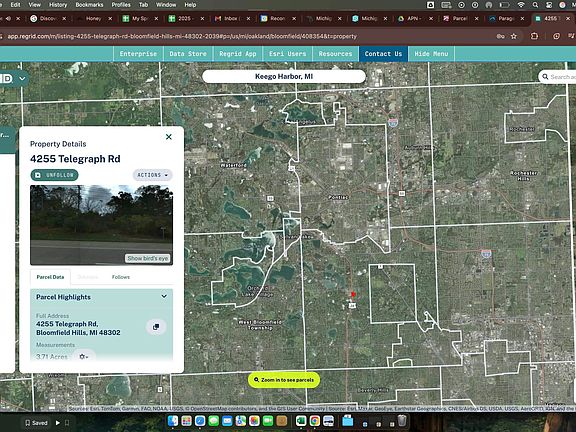Click the red parcel marker on the map
This screenshot has height=432, width=576.
(x=353, y=294)
